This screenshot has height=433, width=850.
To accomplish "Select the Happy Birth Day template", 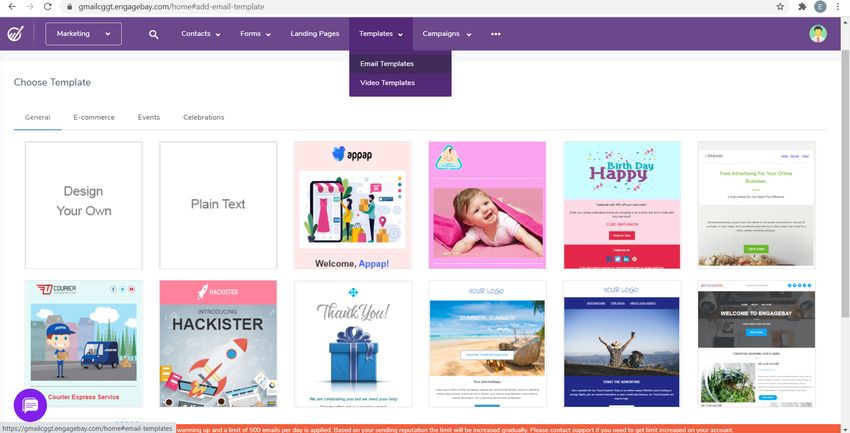I will coord(622,205).
